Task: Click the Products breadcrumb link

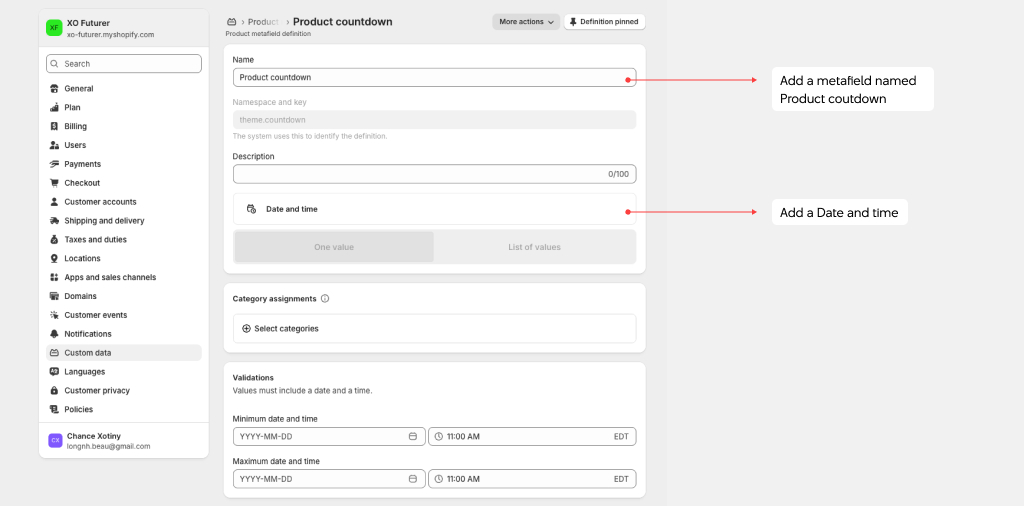Action: pyautogui.click(x=263, y=21)
